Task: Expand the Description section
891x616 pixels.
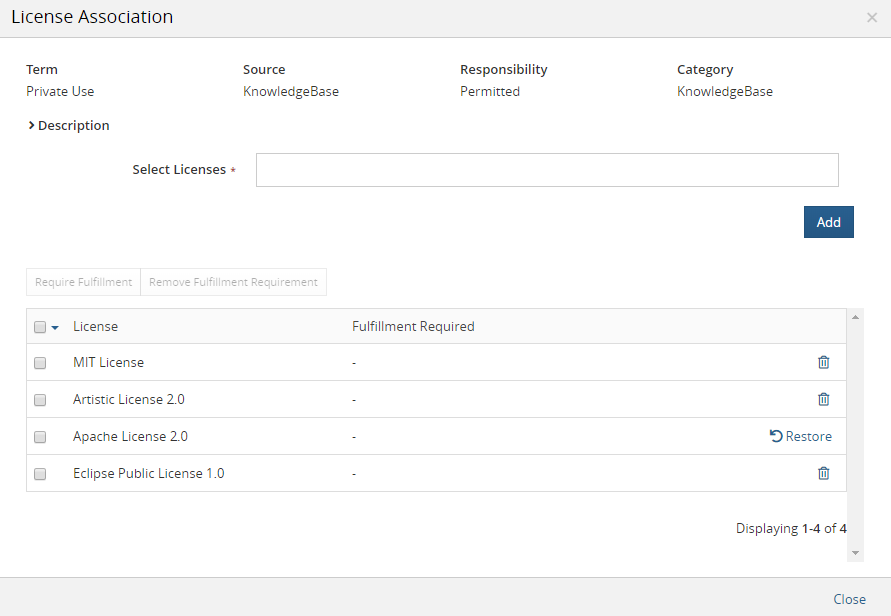Action: (68, 125)
